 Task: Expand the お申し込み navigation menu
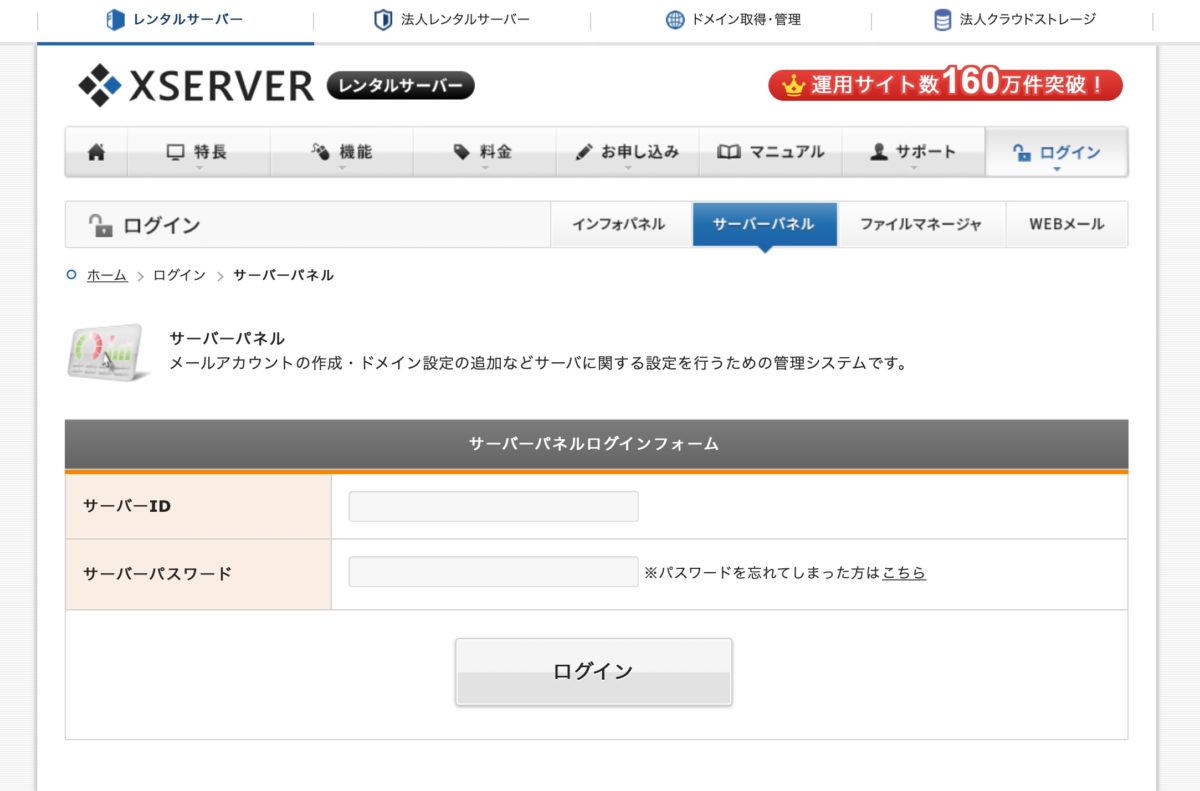click(627, 152)
